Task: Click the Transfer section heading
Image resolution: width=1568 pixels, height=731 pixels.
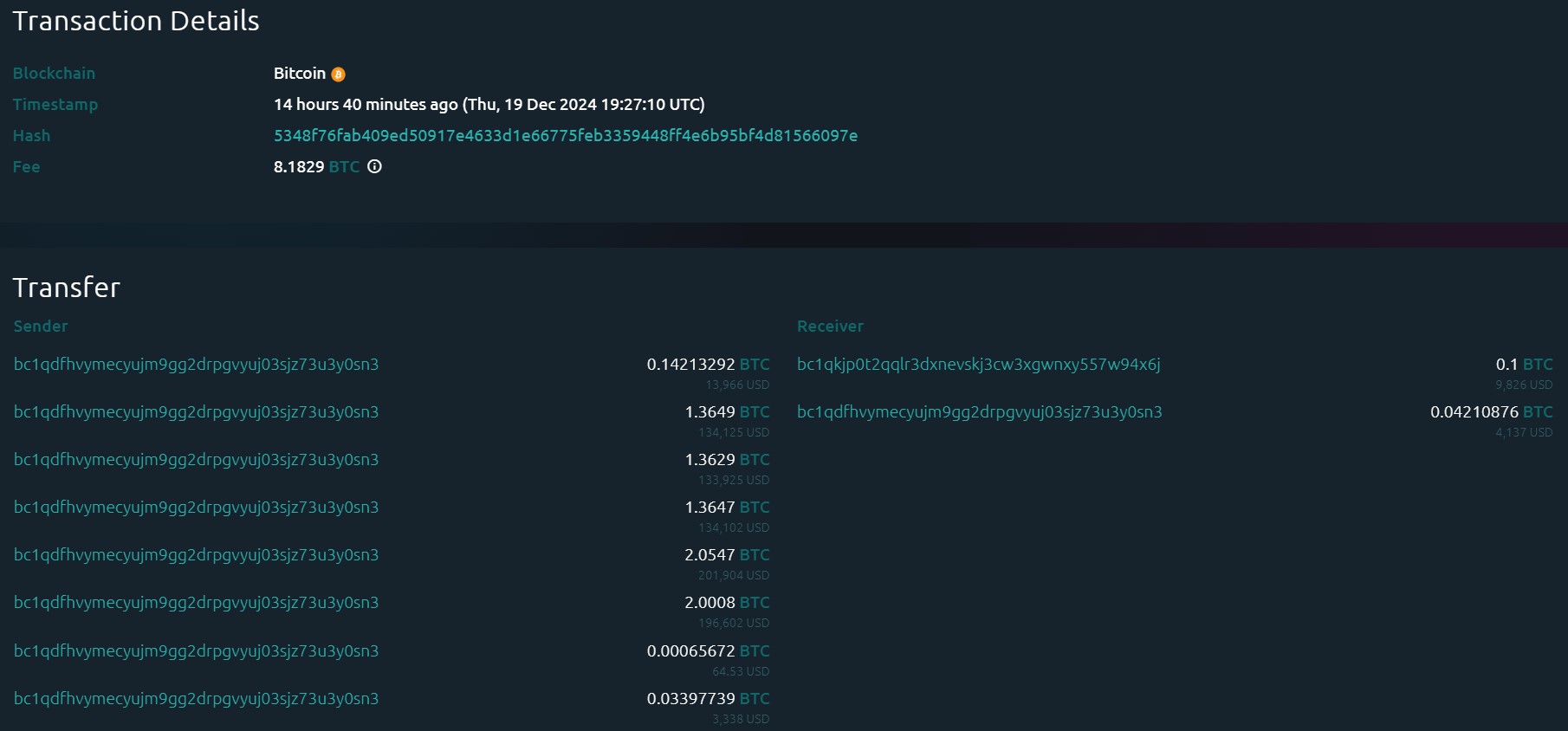Action: coord(67,288)
